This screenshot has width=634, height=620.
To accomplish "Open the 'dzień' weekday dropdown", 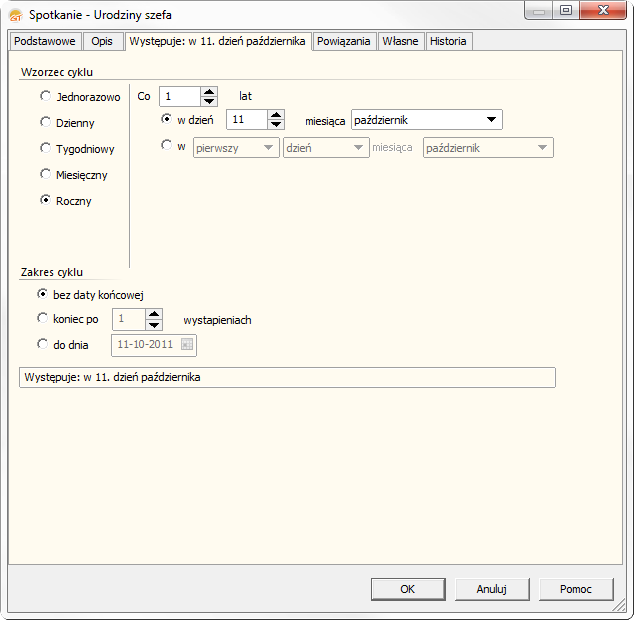I will pyautogui.click(x=358, y=147).
